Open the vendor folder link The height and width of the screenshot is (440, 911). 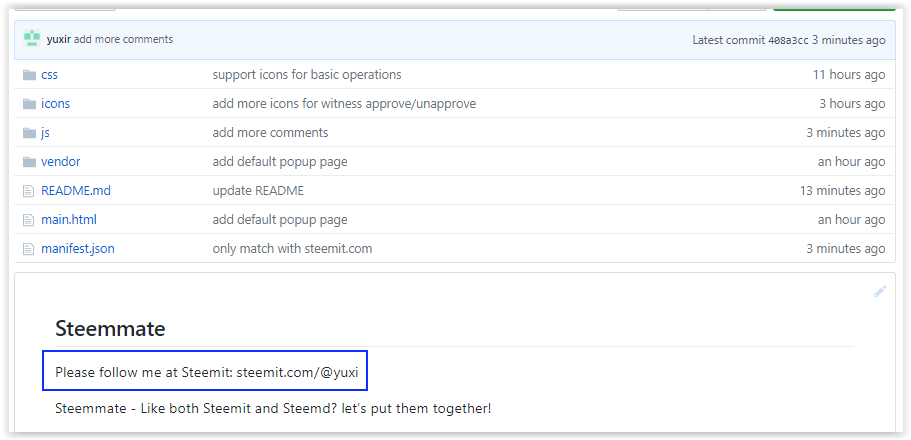click(x=60, y=162)
